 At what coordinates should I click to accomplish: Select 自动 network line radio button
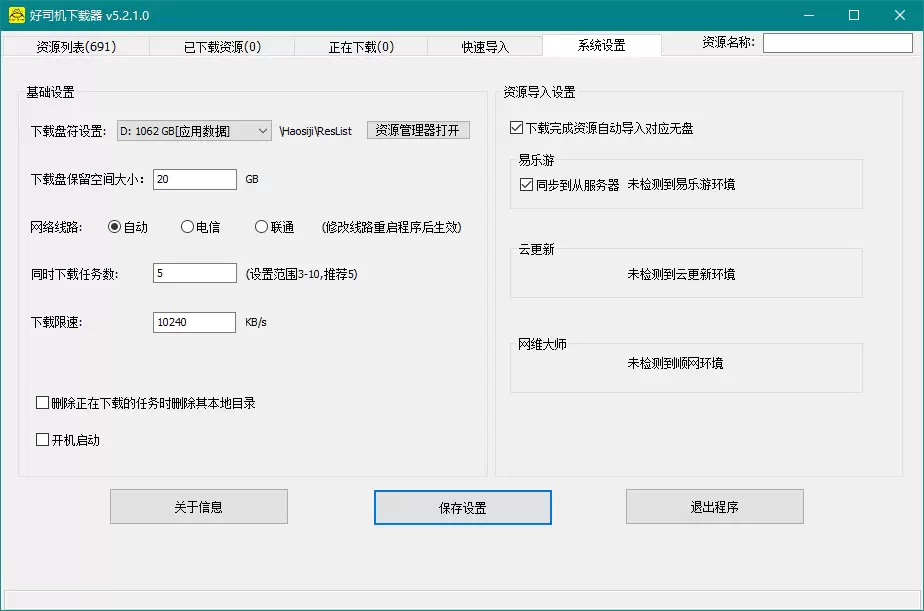(x=128, y=227)
